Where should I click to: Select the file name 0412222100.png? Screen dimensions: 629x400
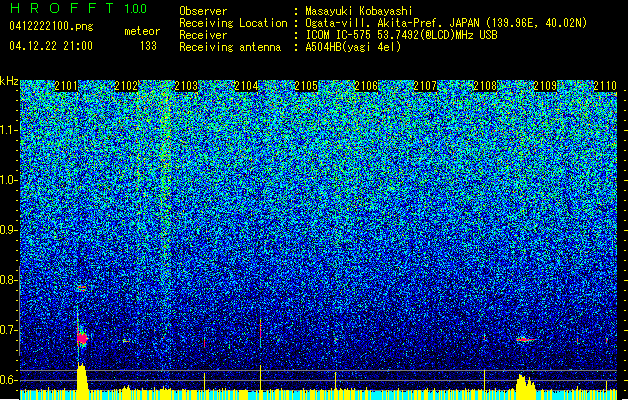pos(51,26)
